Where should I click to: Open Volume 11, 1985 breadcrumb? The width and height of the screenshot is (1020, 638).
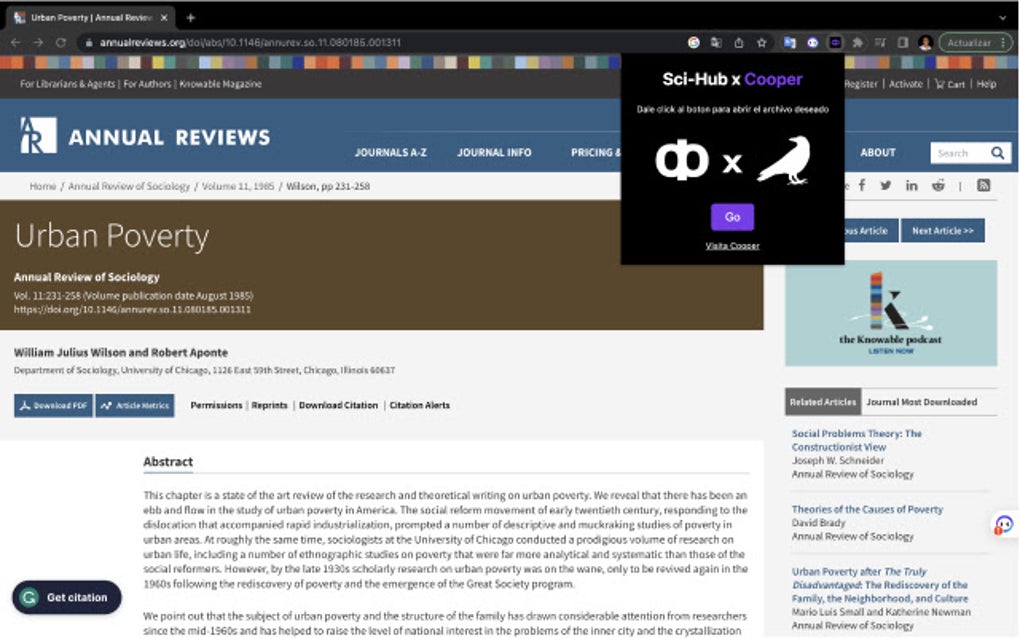[x=238, y=186]
